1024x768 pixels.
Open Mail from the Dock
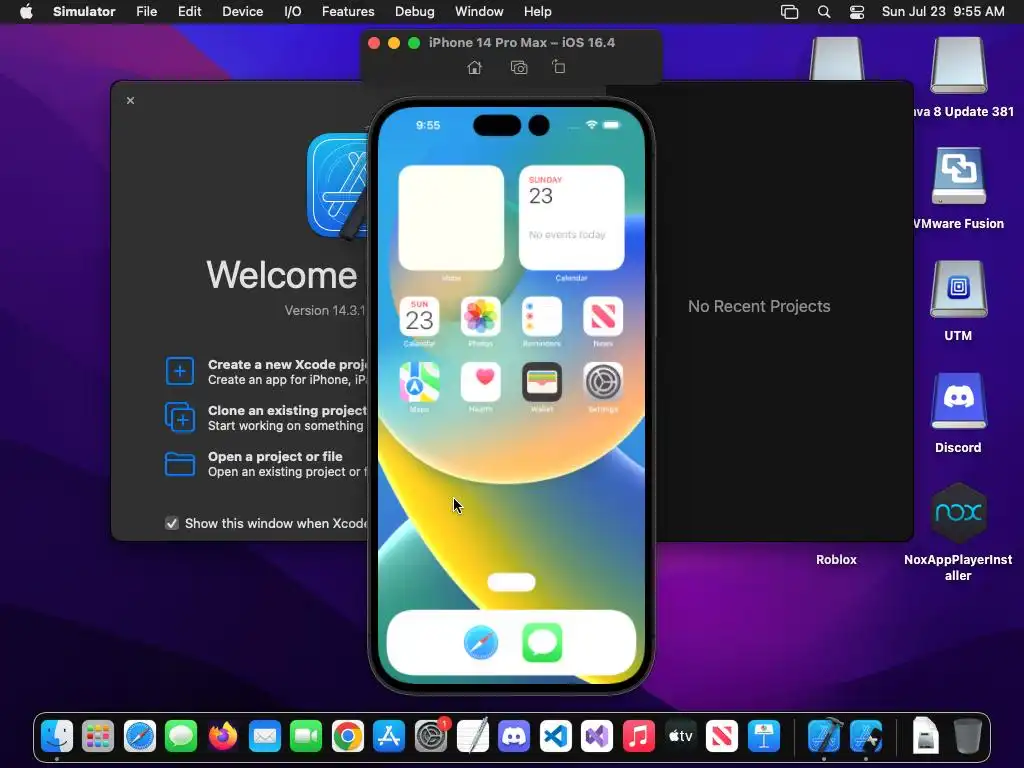point(264,737)
